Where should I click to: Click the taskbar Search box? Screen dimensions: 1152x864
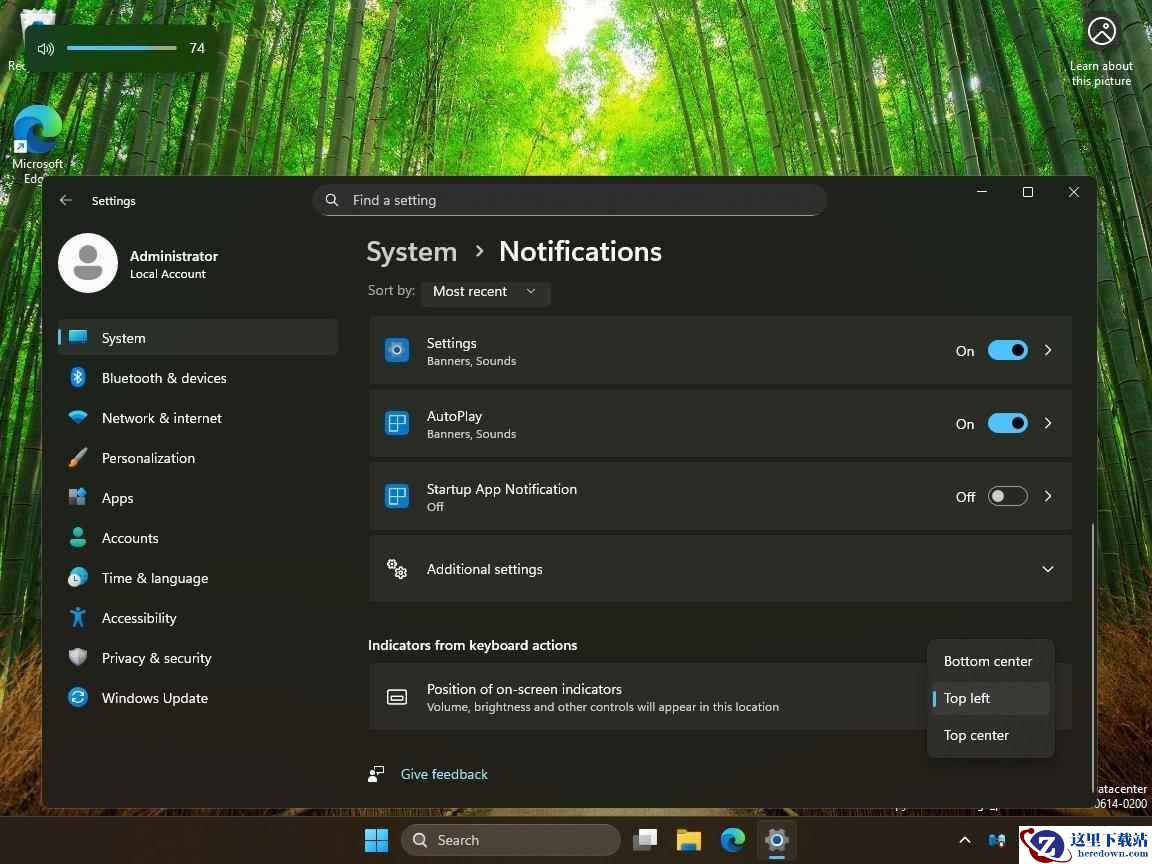(x=511, y=840)
